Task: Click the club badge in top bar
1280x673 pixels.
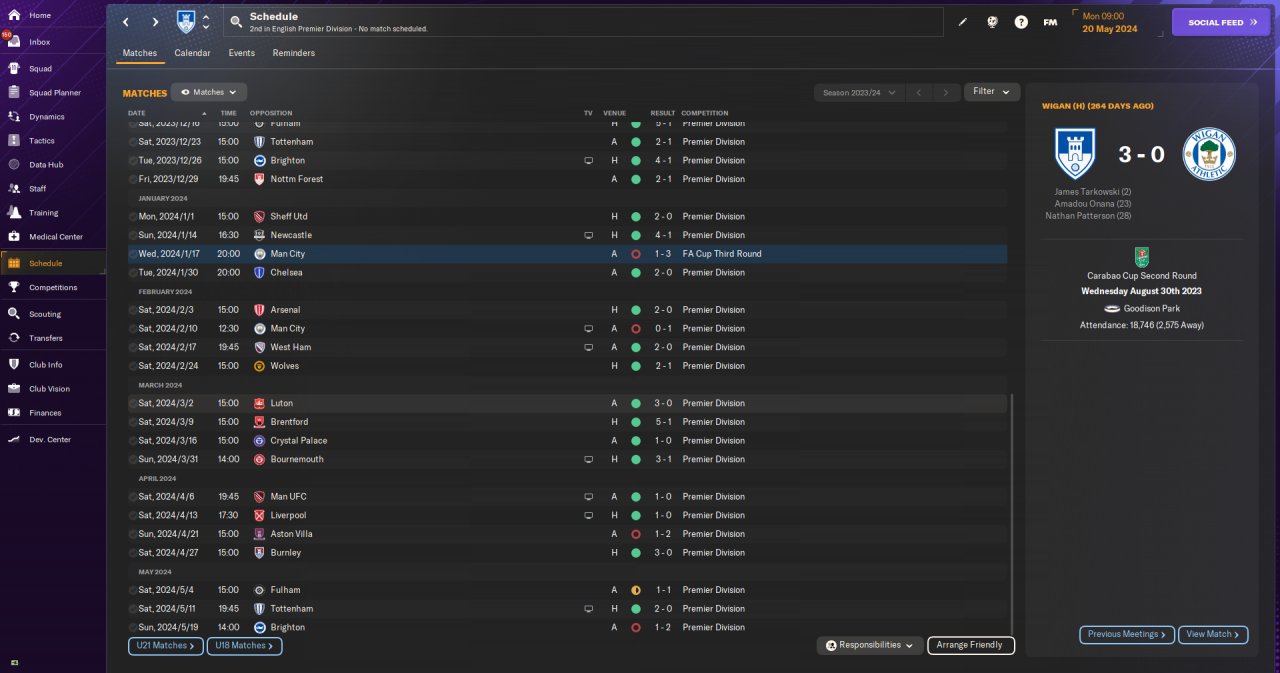Action: (x=186, y=22)
